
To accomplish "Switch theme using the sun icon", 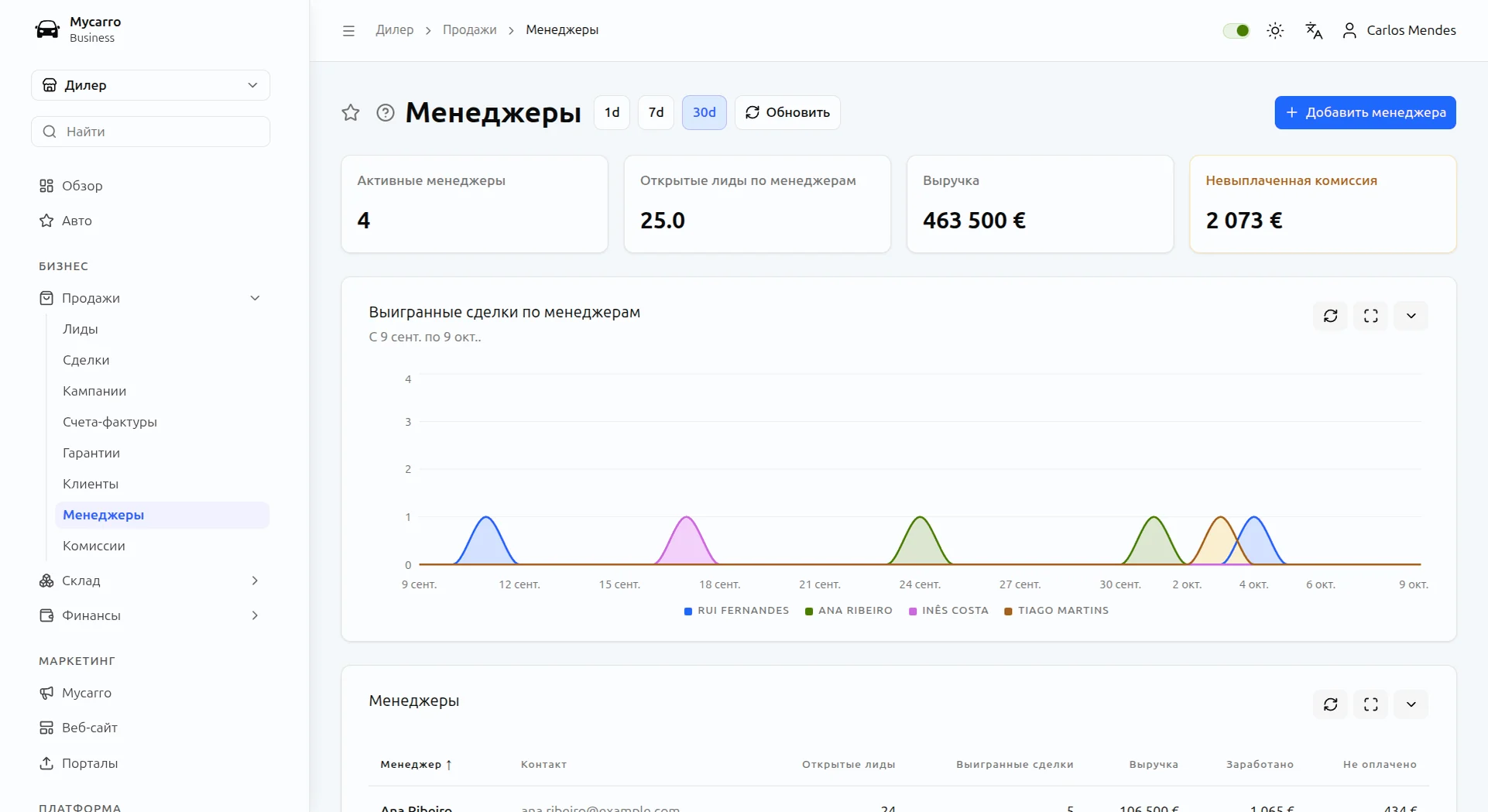I will (1275, 31).
